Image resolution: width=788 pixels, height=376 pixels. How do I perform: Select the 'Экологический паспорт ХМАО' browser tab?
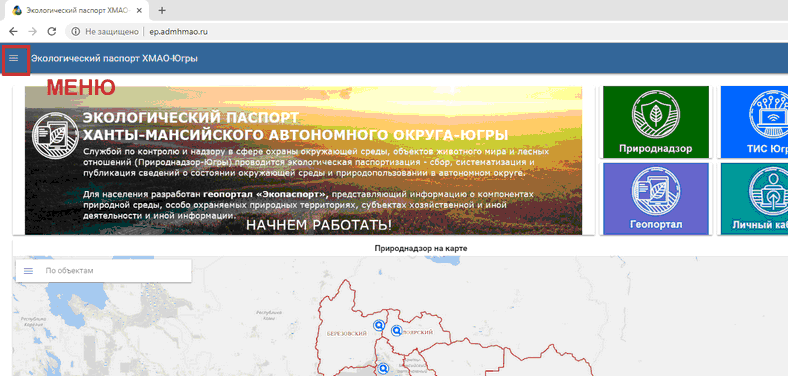[78, 11]
